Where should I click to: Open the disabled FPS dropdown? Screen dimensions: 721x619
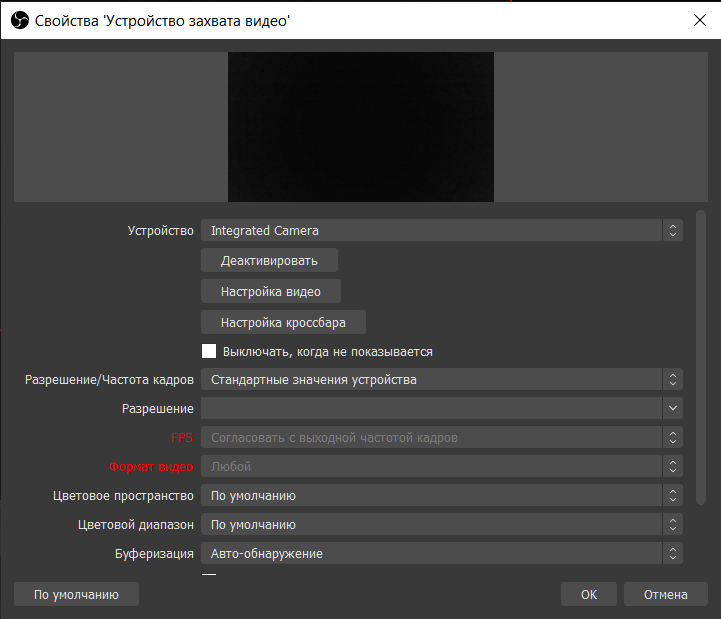[441, 437]
